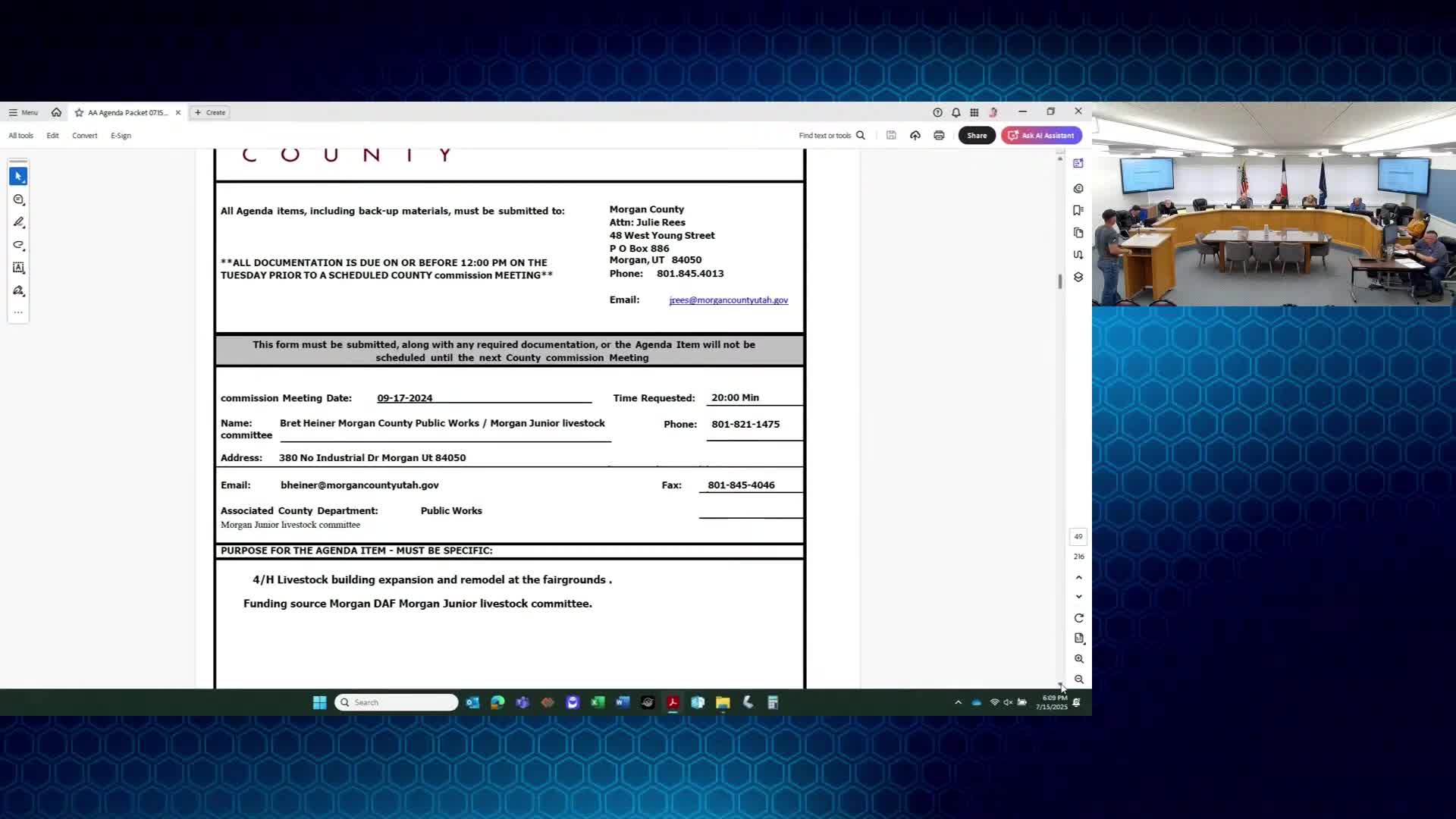The width and height of the screenshot is (1456, 819).
Task: Click the zoom/comment magnifier tool in left toolbar
Action: point(19,199)
